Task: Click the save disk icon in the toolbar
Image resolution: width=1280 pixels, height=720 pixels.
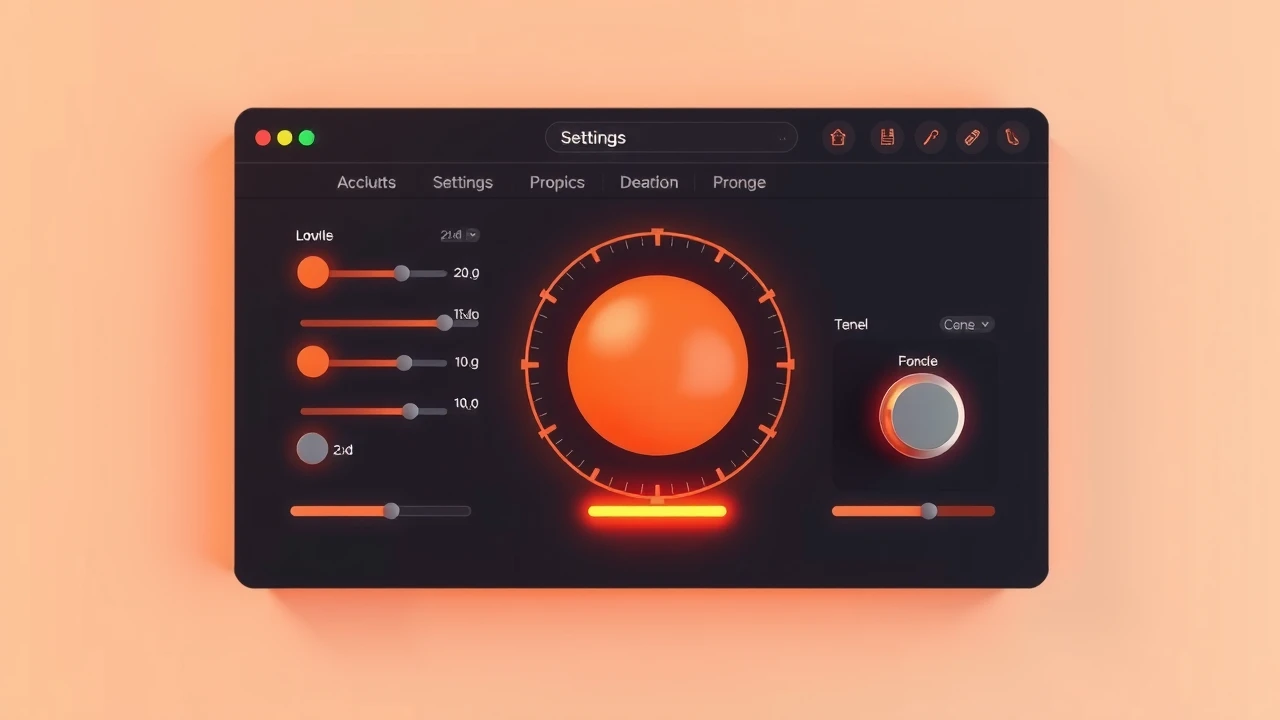Action: [x=886, y=138]
